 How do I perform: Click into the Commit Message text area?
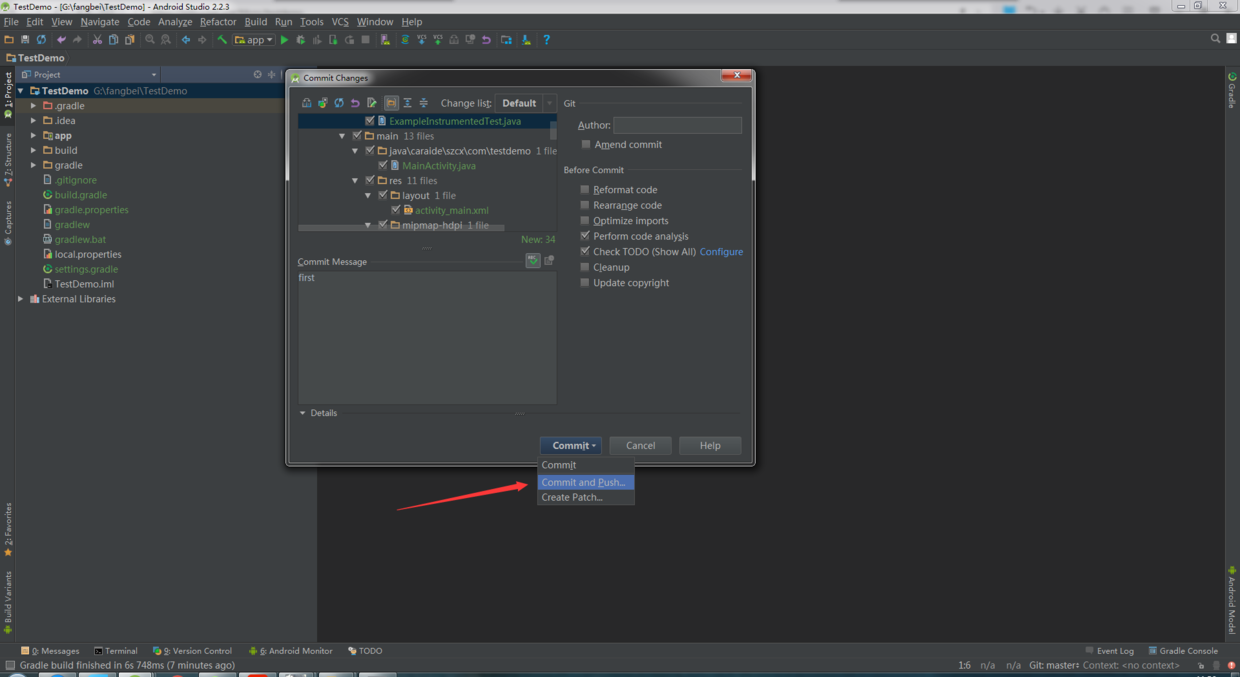(427, 337)
